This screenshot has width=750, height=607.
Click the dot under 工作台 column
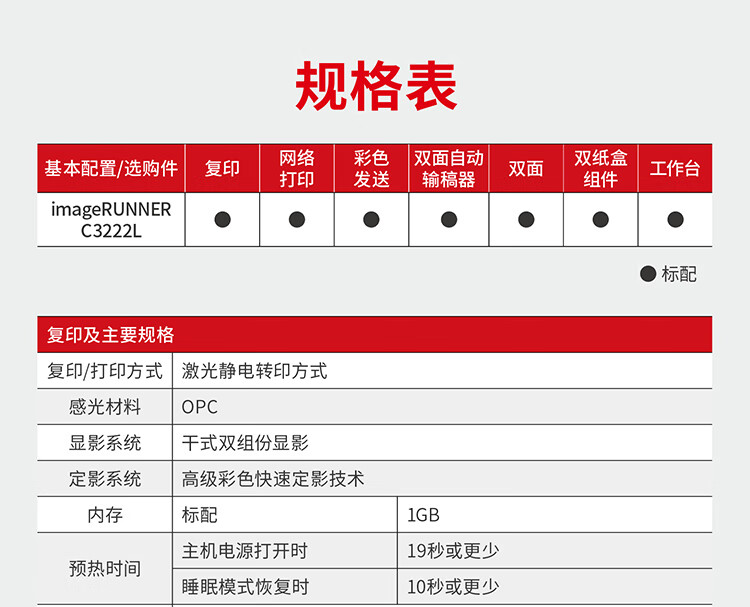pos(675,220)
